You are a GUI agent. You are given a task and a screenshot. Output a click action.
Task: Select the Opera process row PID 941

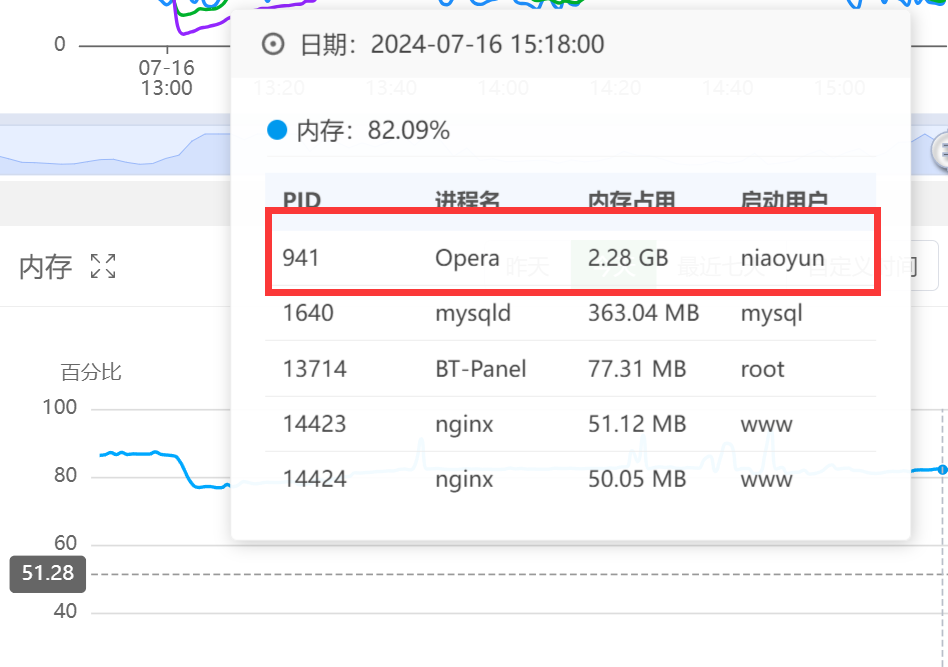tap(572, 258)
